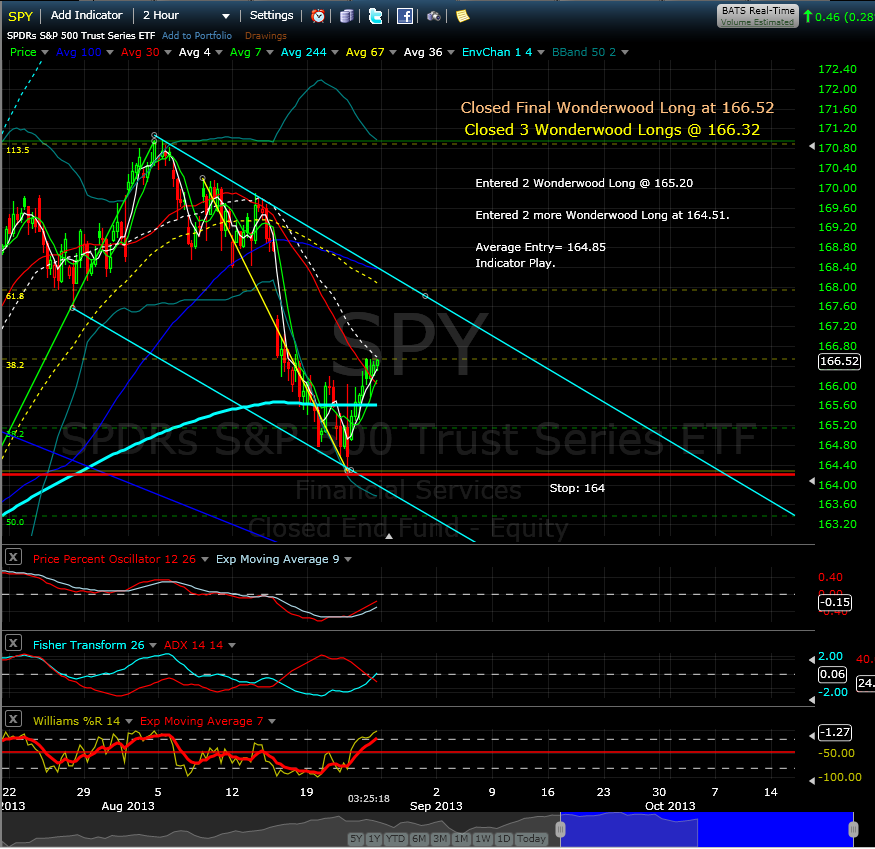Viewport: 875px width, 849px height.
Task: Click the -1.27 Williams %R value label
Action: click(835, 732)
